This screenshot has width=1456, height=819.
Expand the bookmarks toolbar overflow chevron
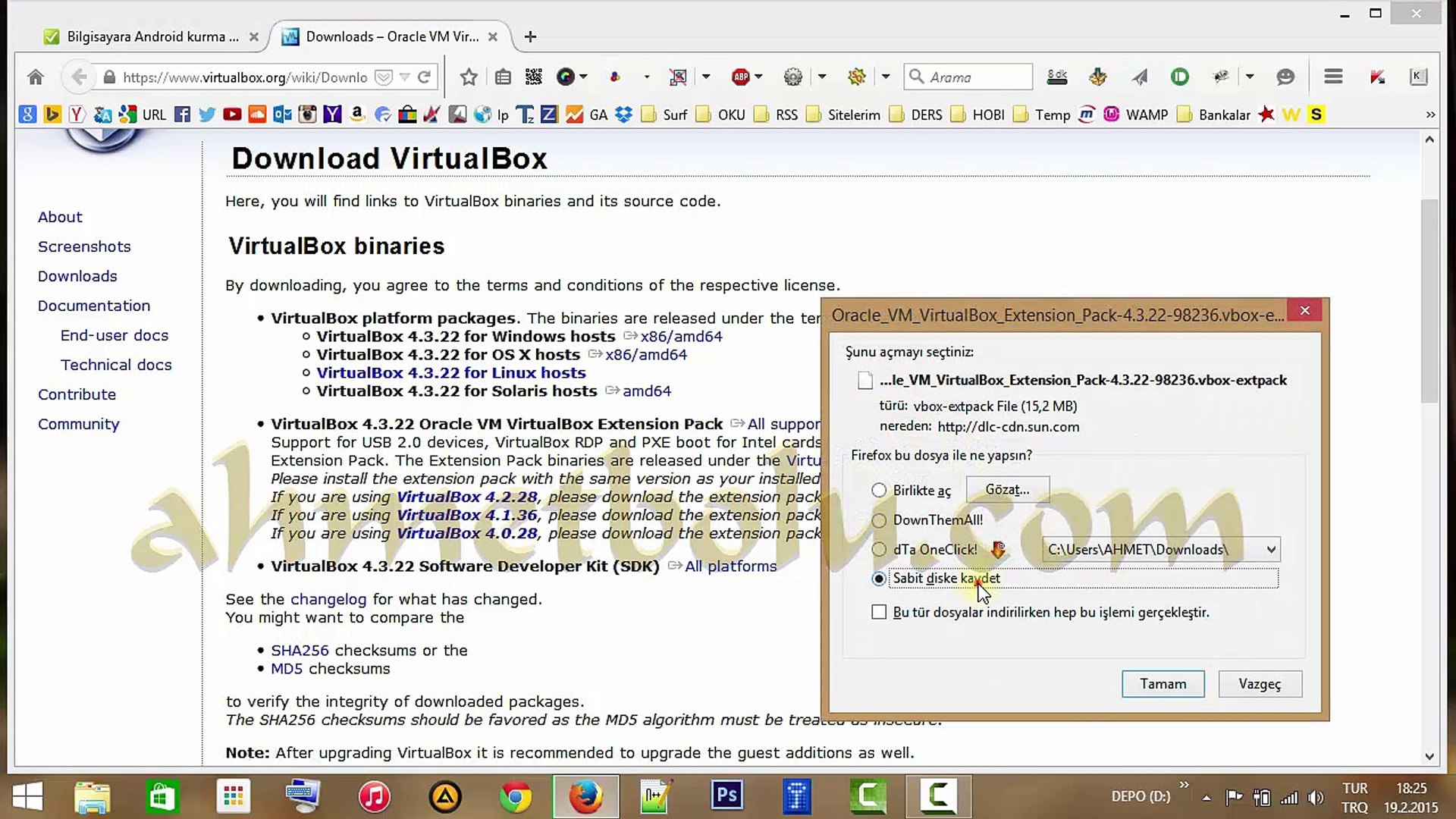(x=1430, y=115)
